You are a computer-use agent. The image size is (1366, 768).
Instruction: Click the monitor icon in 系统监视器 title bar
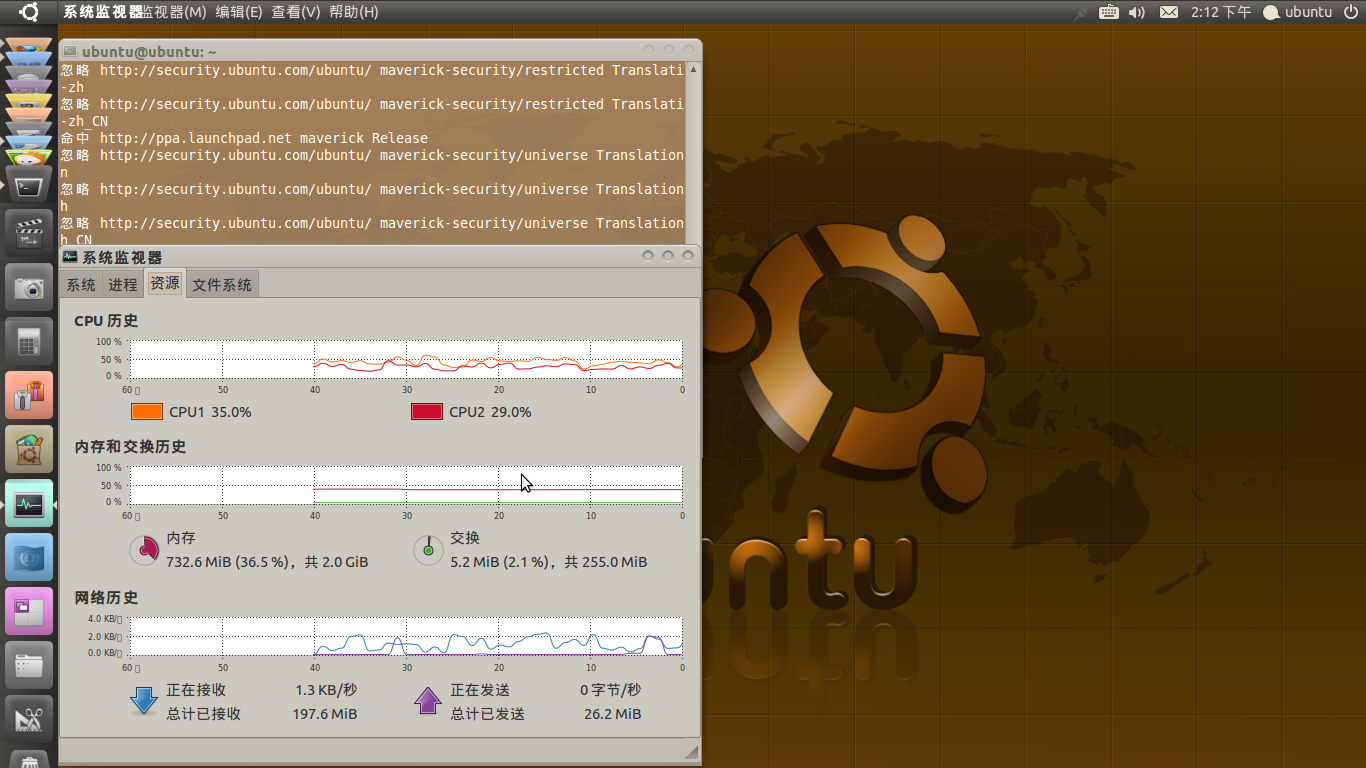click(70, 257)
